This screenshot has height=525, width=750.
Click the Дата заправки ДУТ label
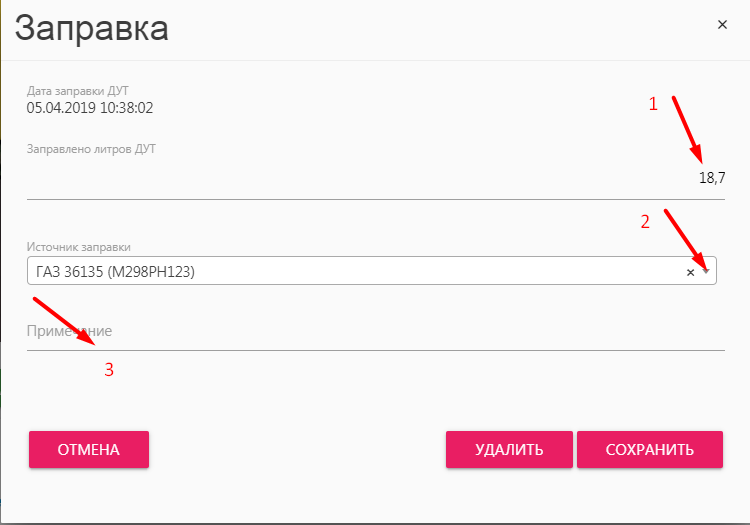pyautogui.click(x=77, y=91)
